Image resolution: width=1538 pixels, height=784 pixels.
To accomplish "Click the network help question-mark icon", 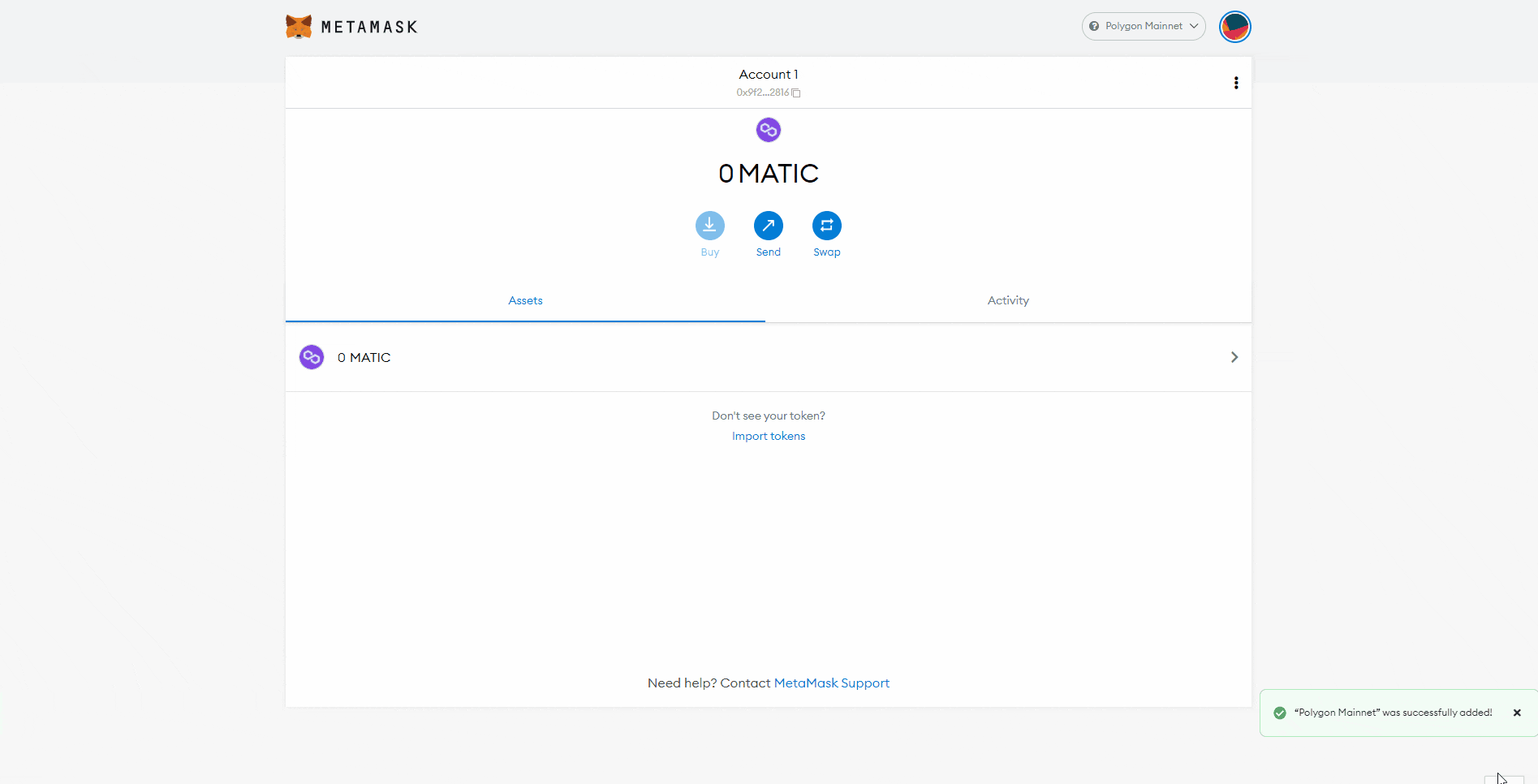I will tap(1094, 26).
